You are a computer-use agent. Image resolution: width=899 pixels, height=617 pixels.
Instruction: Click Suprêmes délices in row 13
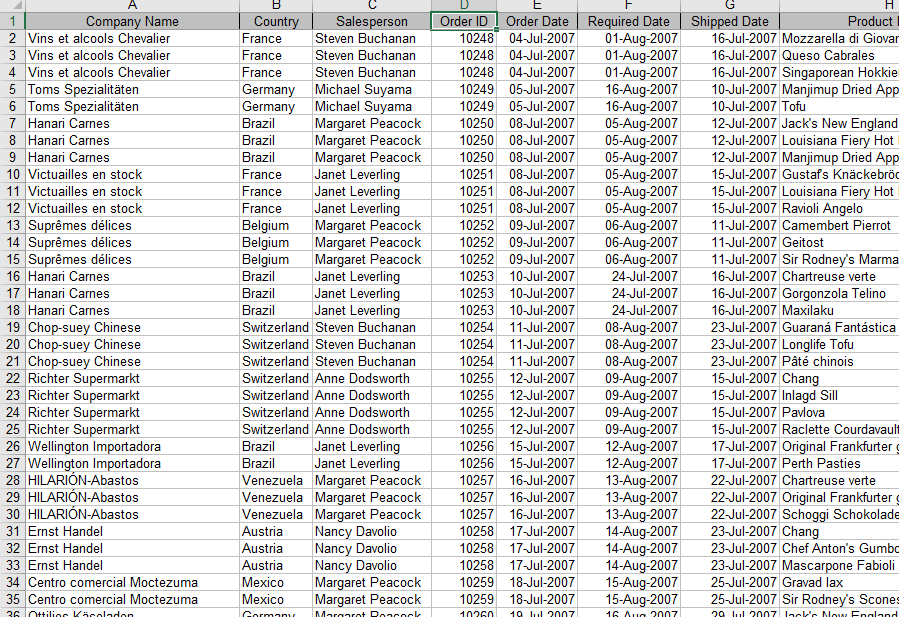click(x=132, y=225)
